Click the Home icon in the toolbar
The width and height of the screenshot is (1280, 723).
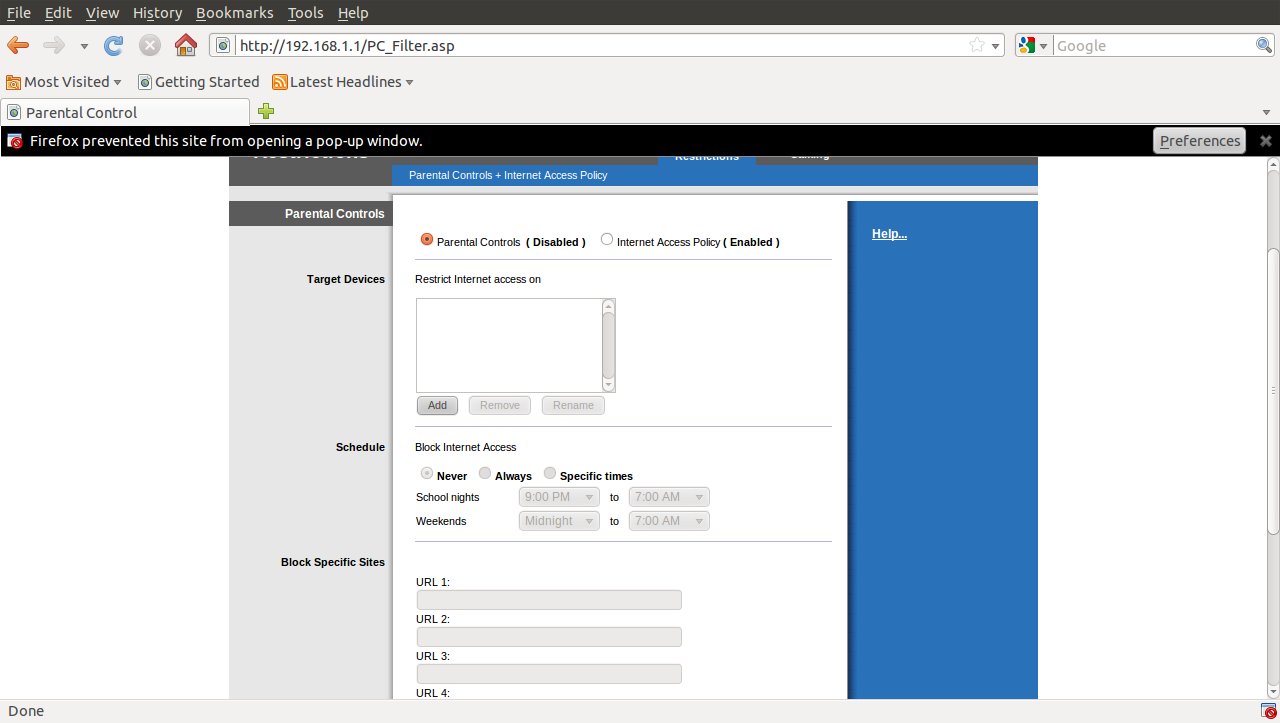[185, 45]
